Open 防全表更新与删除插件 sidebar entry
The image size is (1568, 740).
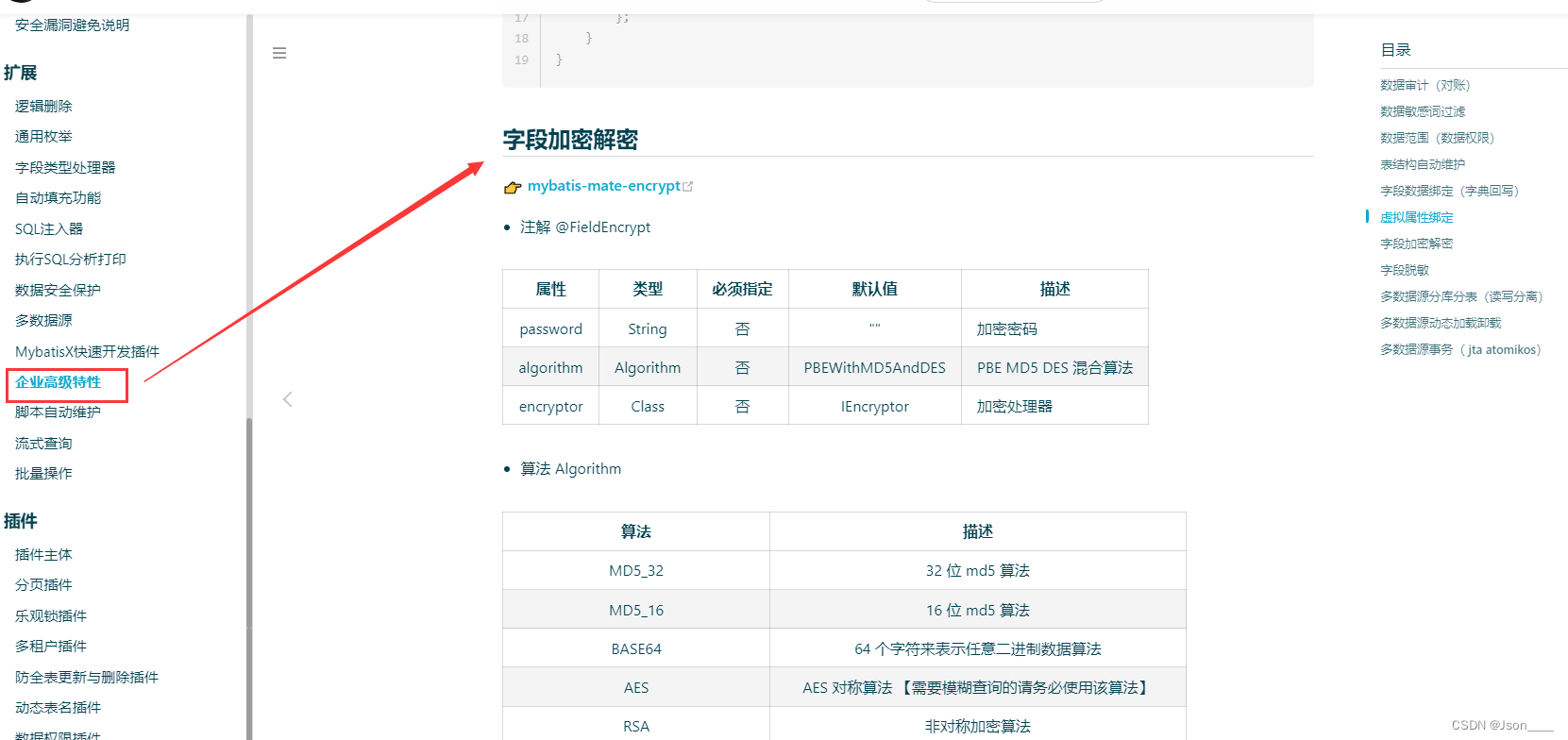click(87, 677)
